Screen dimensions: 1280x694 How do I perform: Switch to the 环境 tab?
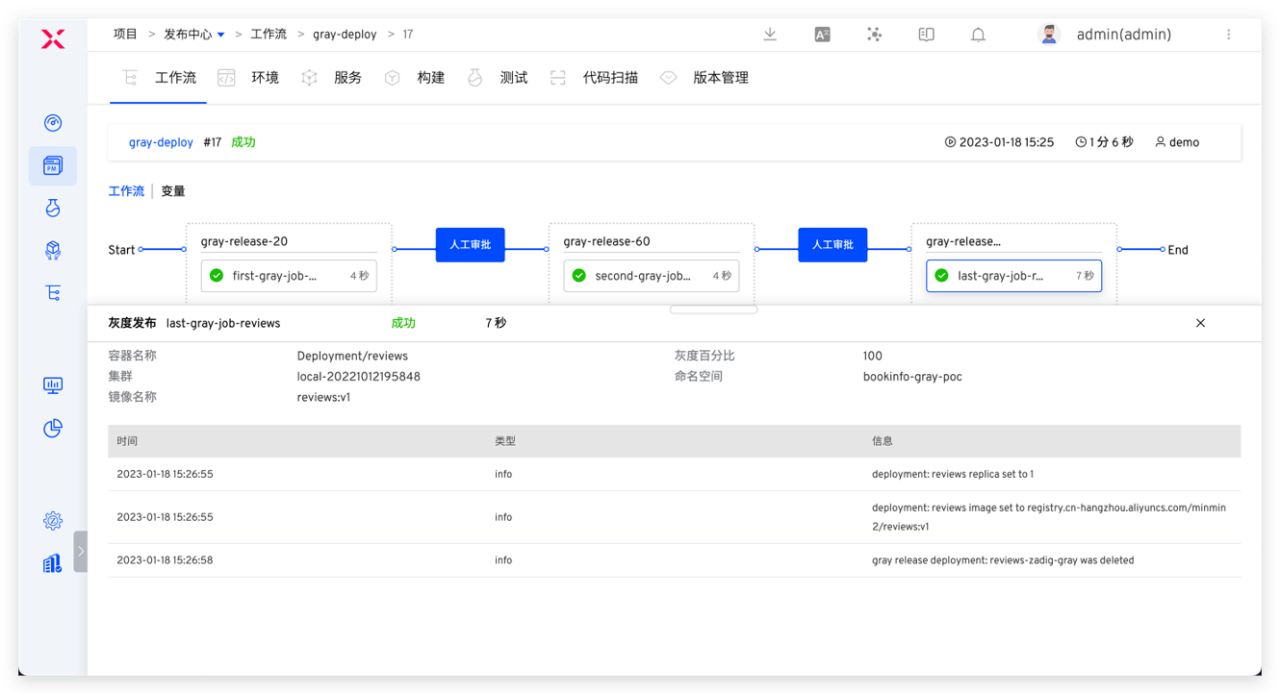264,78
